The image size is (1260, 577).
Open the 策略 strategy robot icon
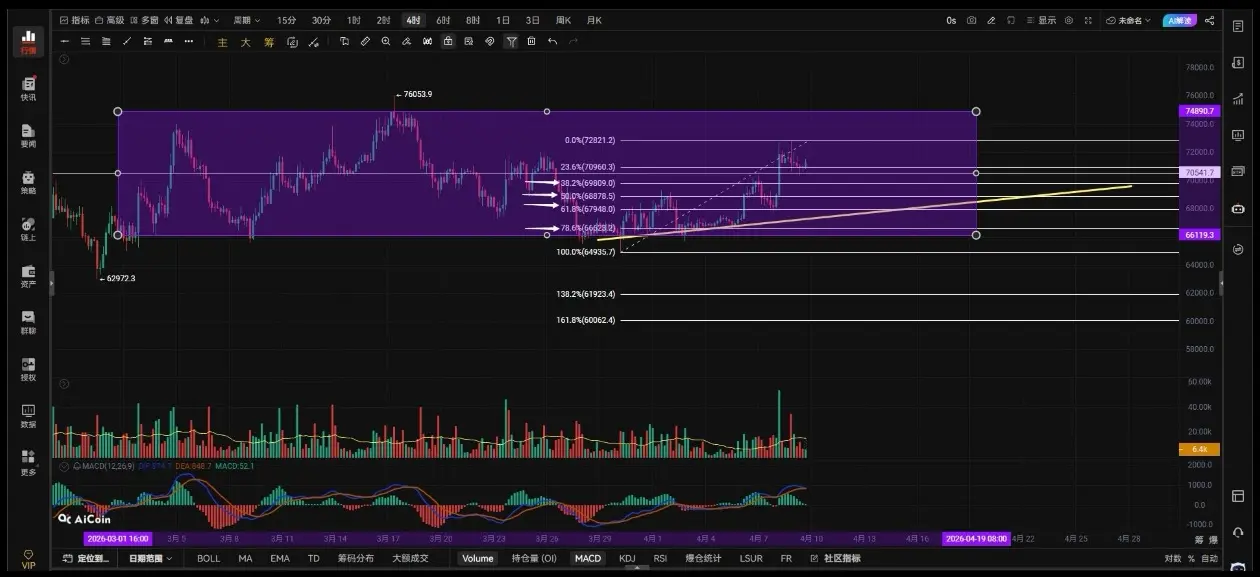pos(28,182)
